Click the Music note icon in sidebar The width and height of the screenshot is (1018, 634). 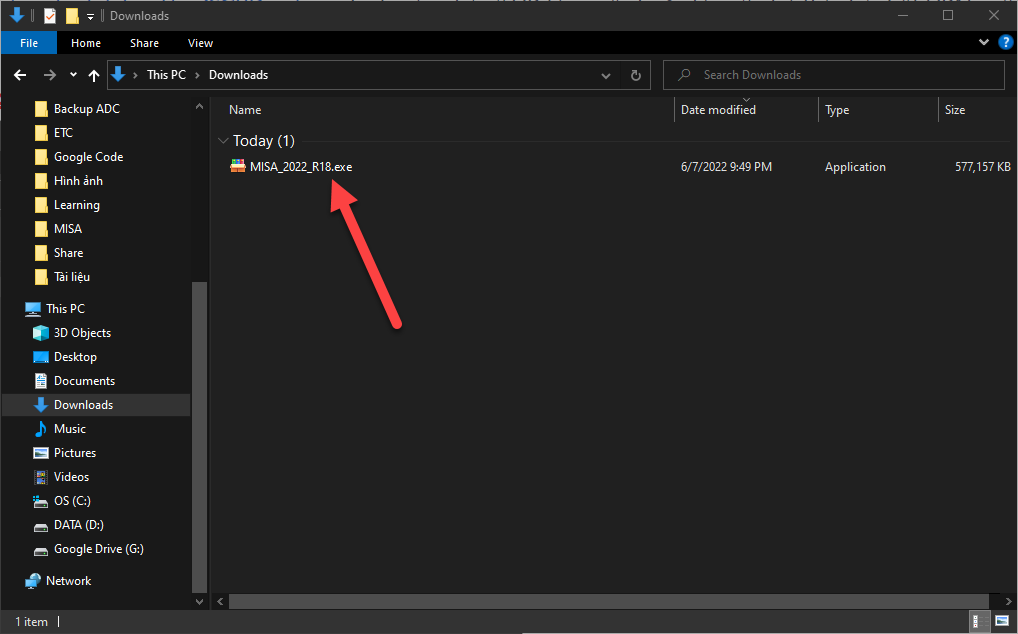pos(40,429)
